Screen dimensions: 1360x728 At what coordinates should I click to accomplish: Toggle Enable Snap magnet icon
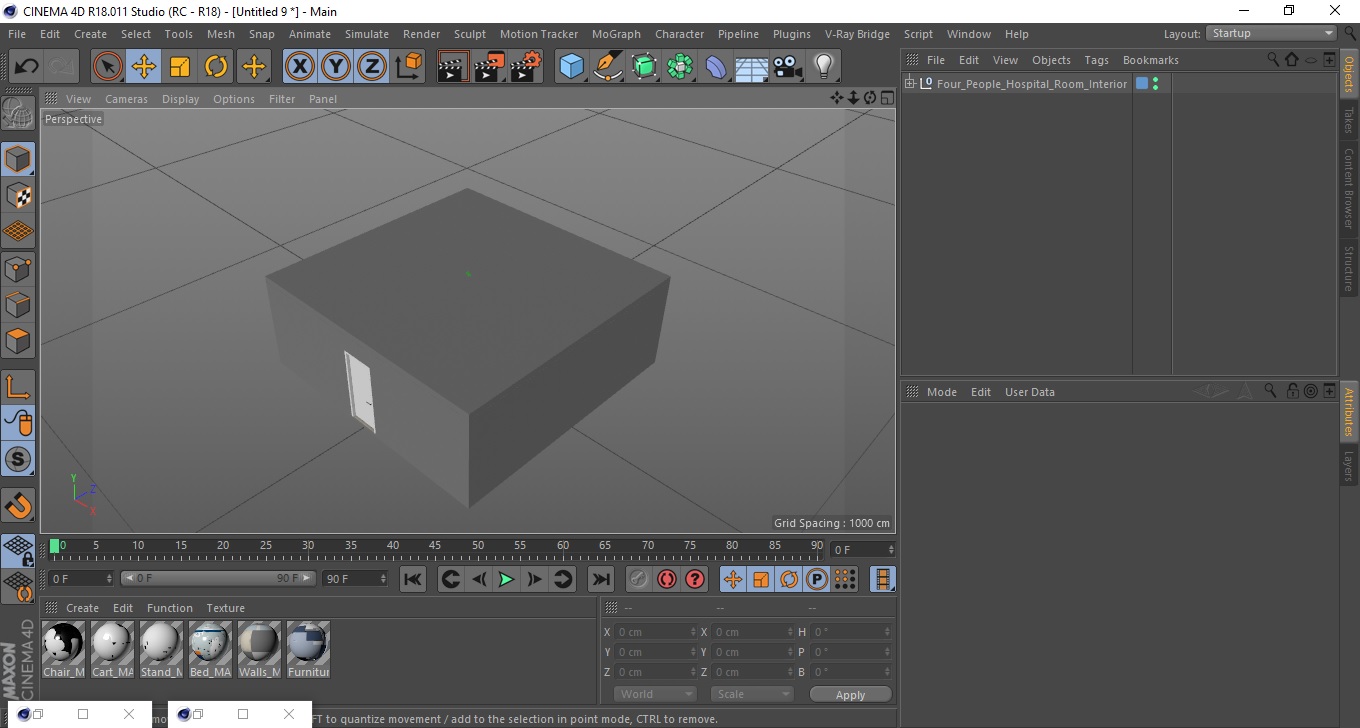[18, 505]
